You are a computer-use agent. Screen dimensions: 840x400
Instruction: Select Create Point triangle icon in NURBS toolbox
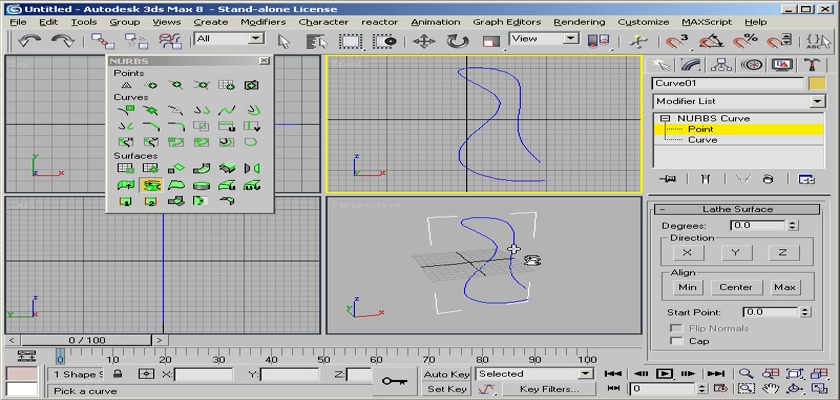pyautogui.click(x=126, y=85)
